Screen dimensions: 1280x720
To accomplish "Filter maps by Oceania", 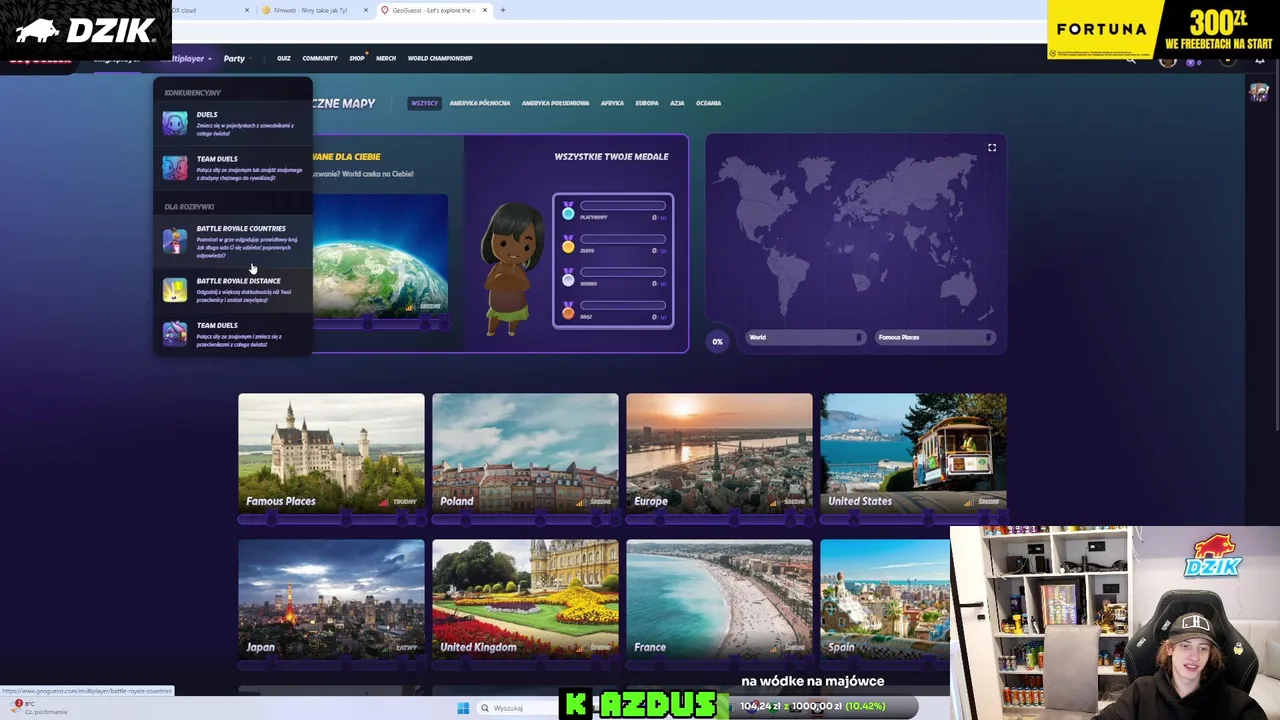I will point(708,103).
